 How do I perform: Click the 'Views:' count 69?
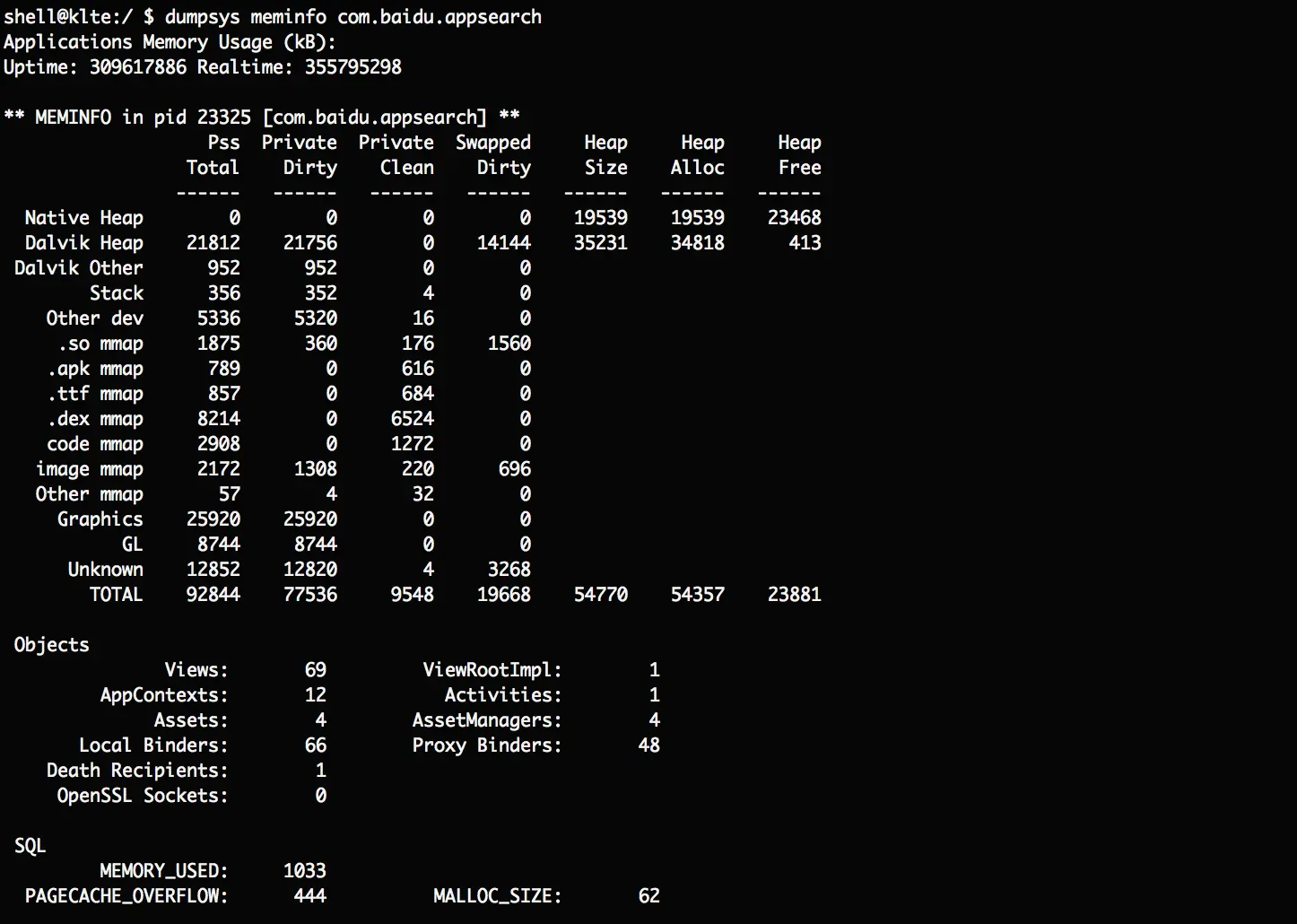click(316, 670)
